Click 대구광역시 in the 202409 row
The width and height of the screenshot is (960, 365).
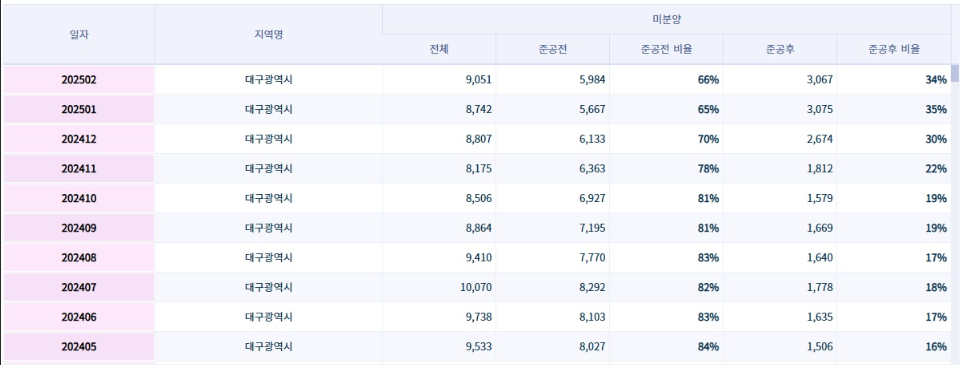click(x=269, y=228)
